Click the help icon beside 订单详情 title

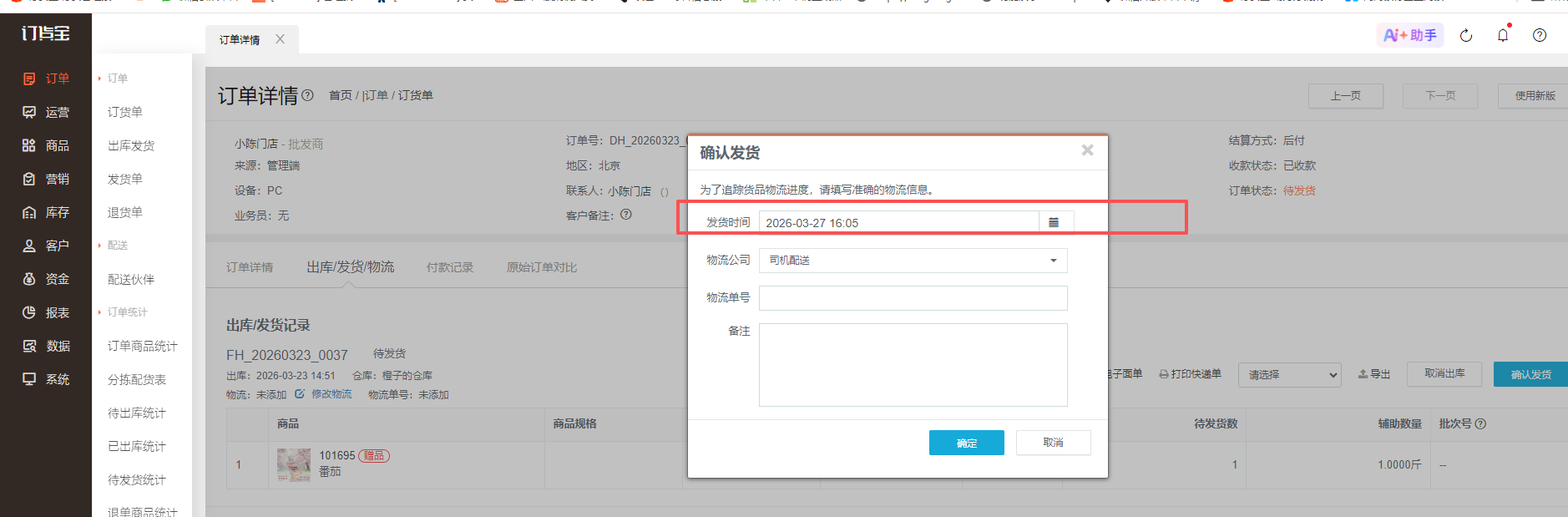307,95
